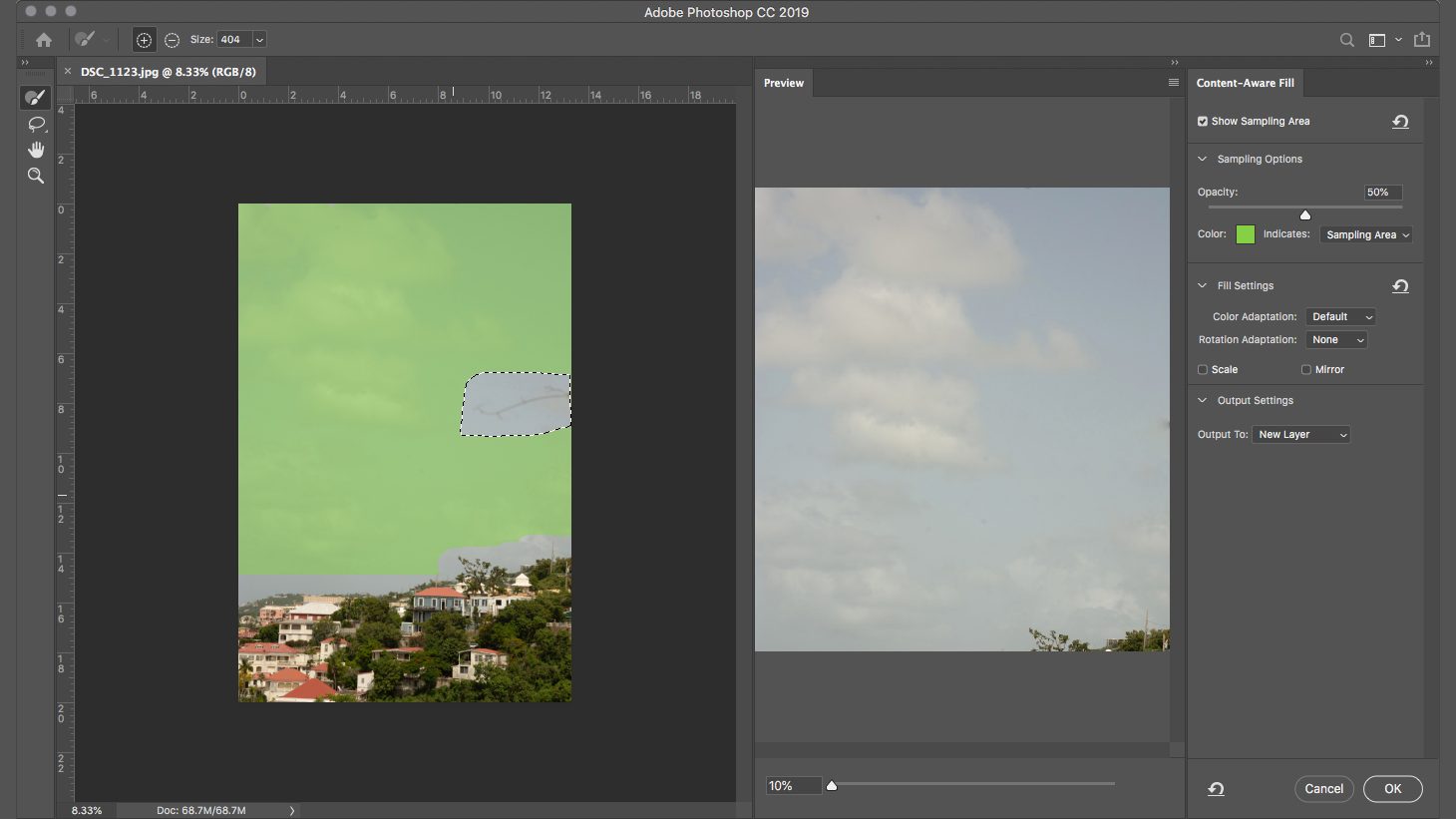This screenshot has height=819, width=1456.
Task: Collapse the Preview panel double-arrow
Action: [1175, 63]
